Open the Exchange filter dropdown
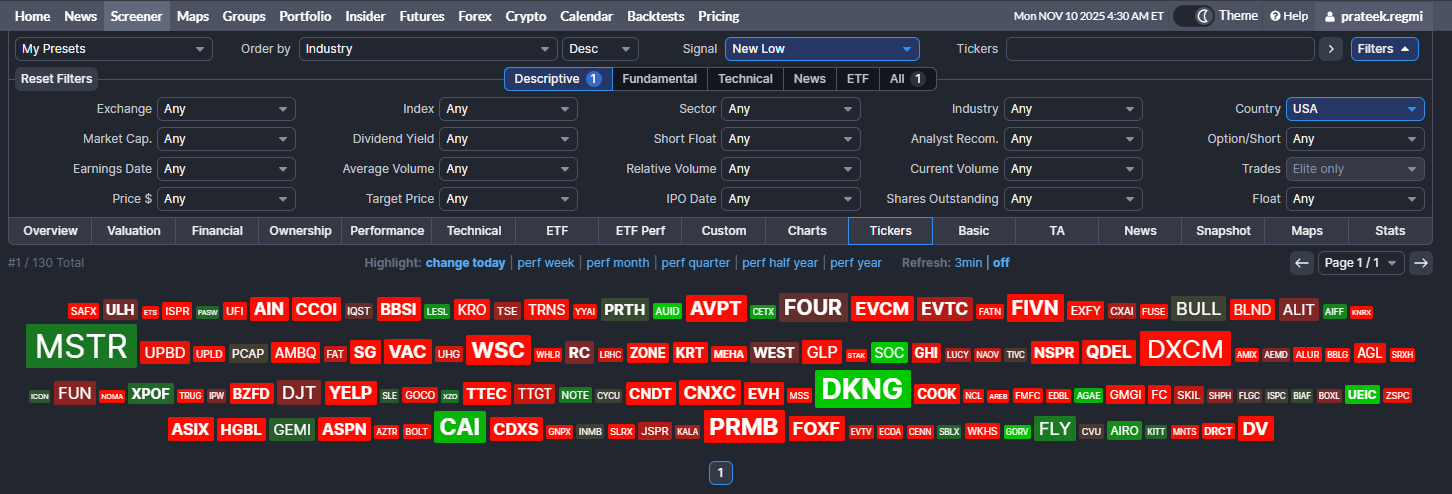Image resolution: width=1452 pixels, height=494 pixels. (x=226, y=109)
